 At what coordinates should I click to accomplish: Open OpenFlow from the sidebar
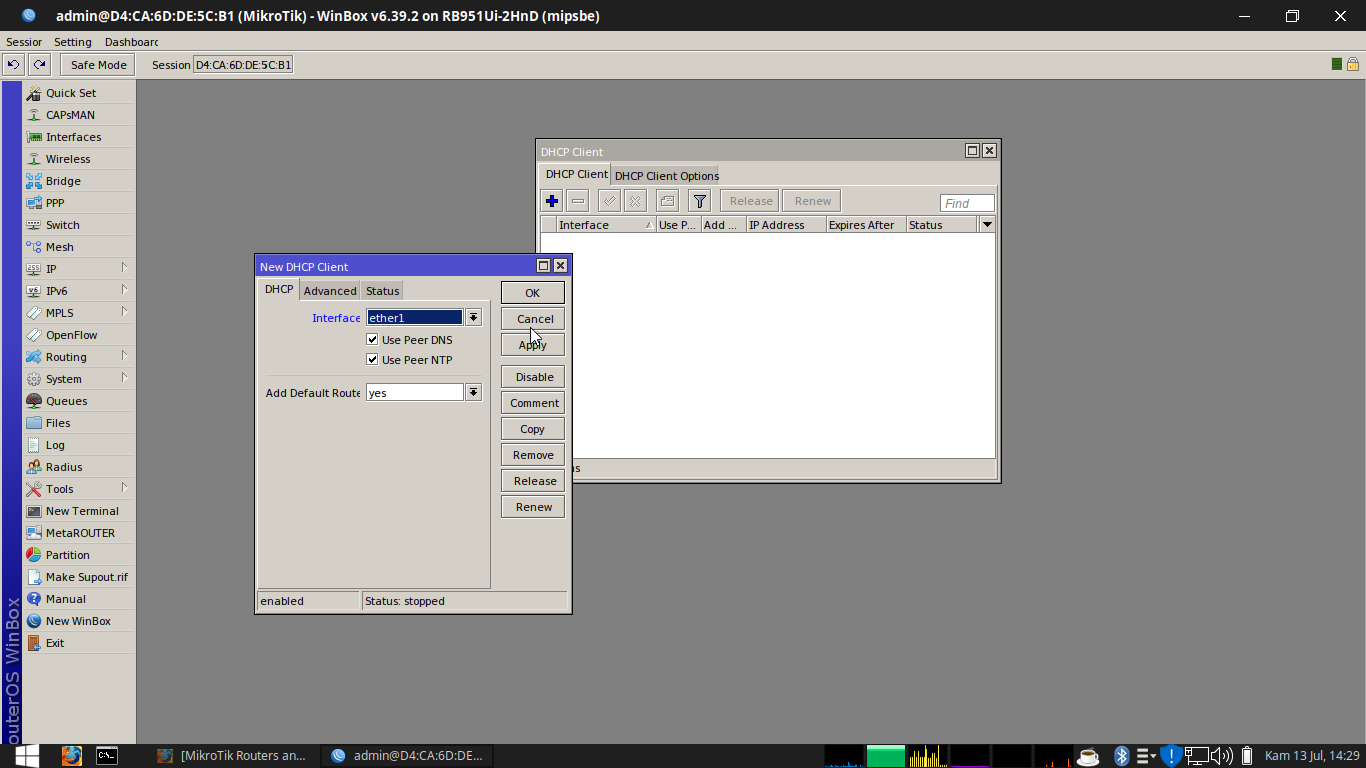pos(79,335)
